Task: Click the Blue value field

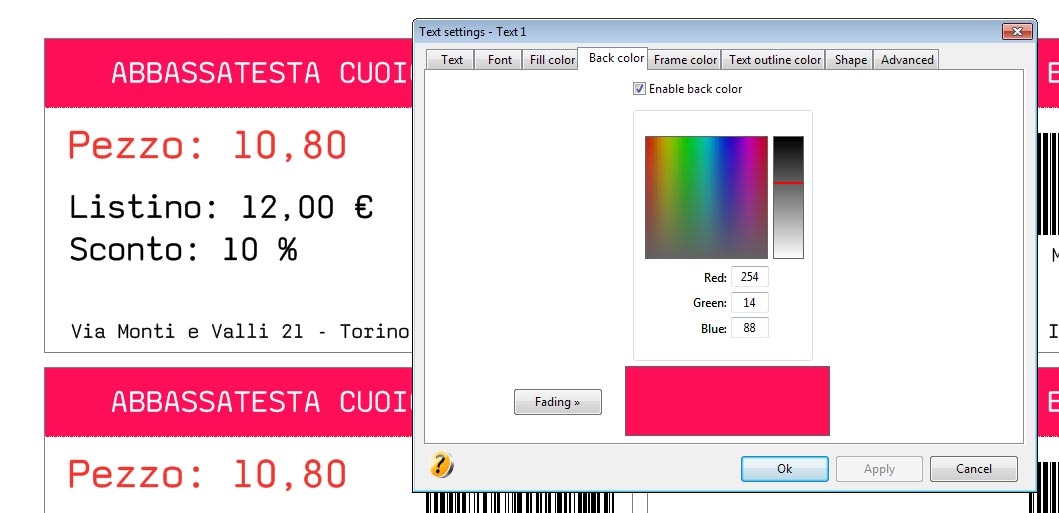Action: [749, 328]
